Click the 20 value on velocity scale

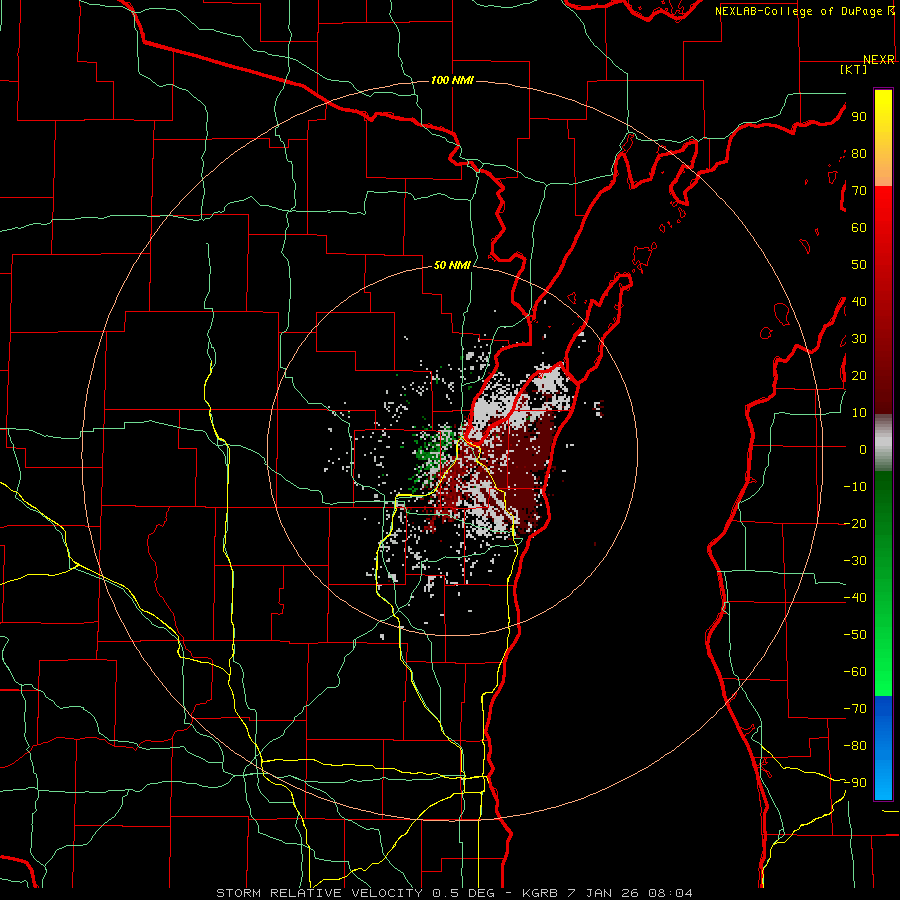859,375
